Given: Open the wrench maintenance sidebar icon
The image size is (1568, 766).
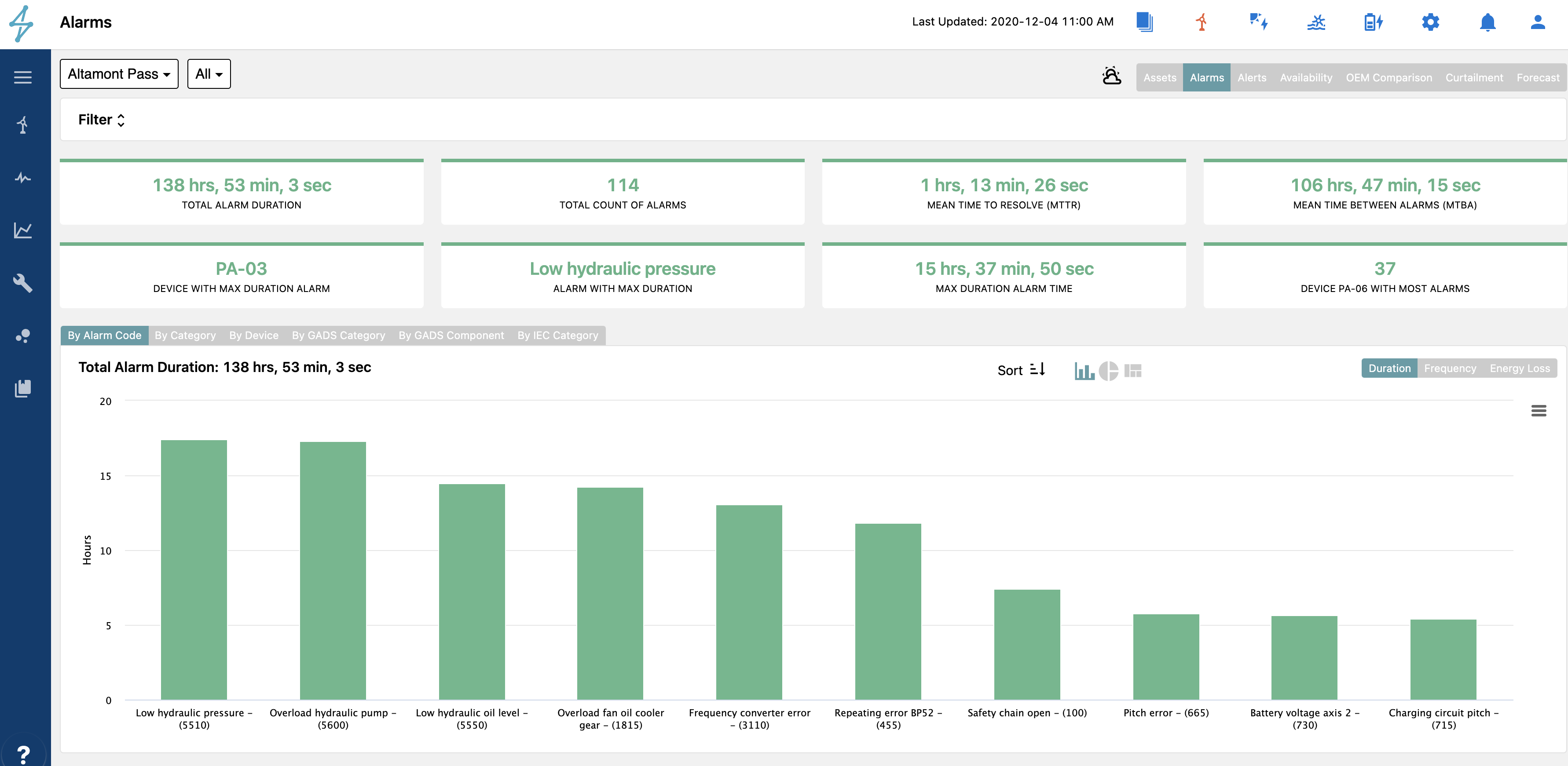Looking at the screenshot, I should [x=23, y=283].
